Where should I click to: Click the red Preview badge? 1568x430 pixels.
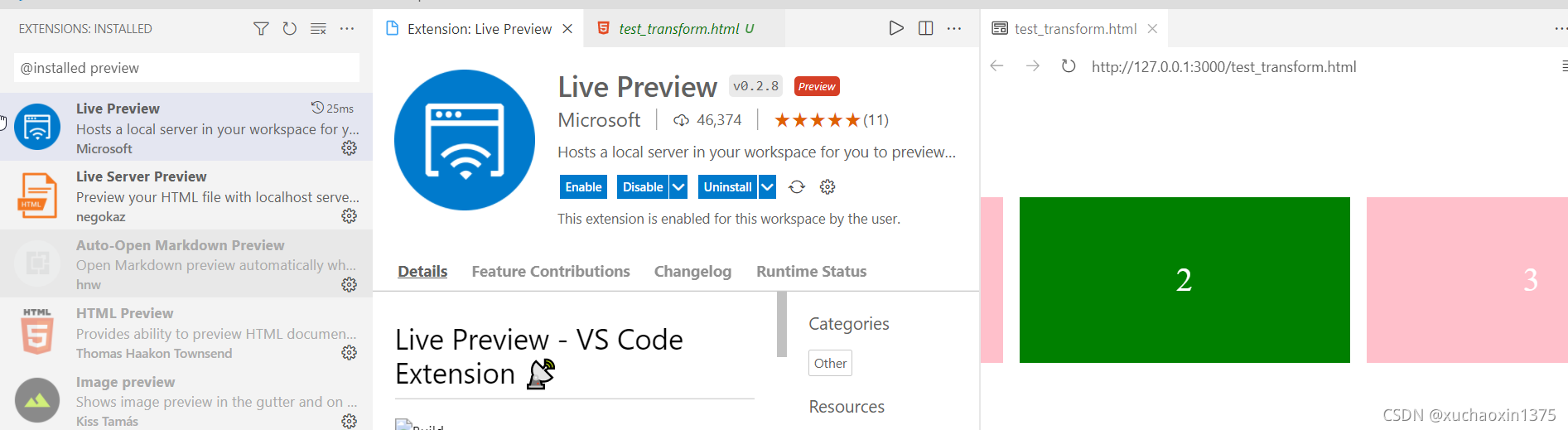point(817,86)
